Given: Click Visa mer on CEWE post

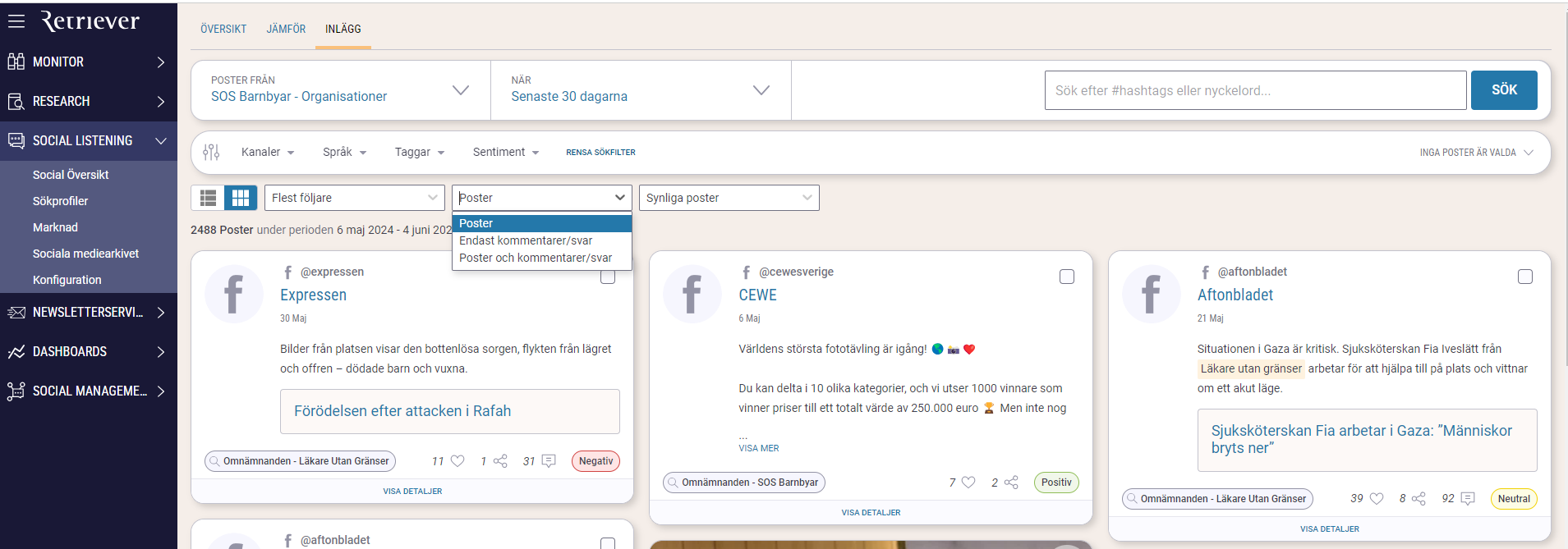Looking at the screenshot, I should (759, 448).
